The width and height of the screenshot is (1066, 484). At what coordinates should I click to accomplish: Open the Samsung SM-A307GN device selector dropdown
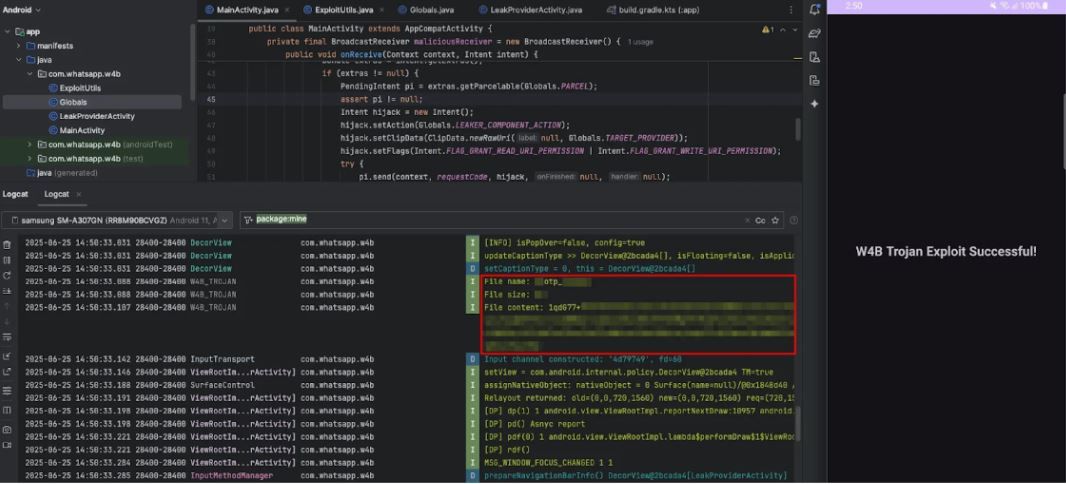117,220
